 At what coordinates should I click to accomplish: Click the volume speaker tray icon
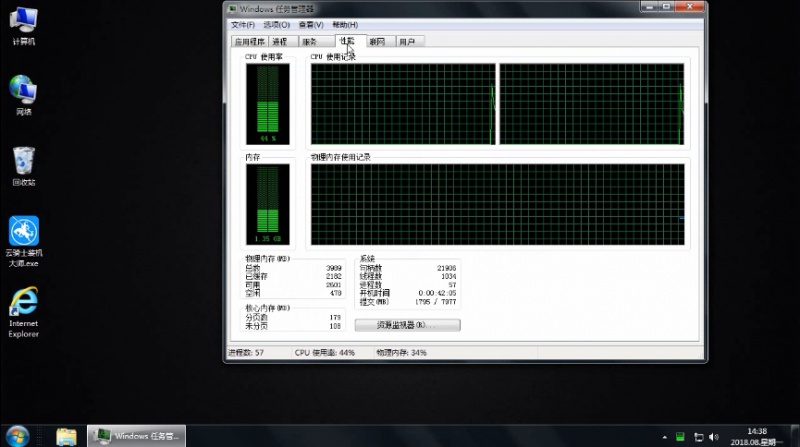click(x=714, y=437)
